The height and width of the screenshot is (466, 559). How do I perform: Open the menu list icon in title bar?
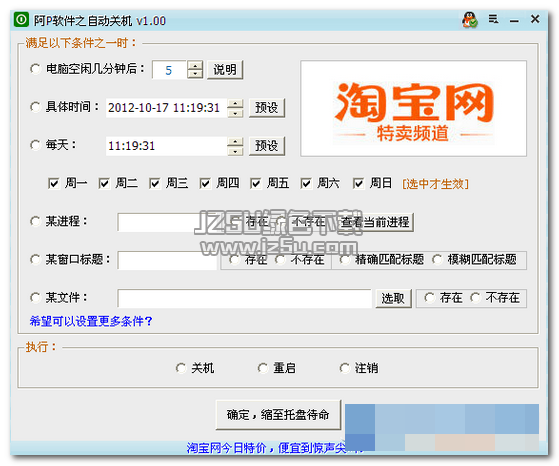pos(493,19)
